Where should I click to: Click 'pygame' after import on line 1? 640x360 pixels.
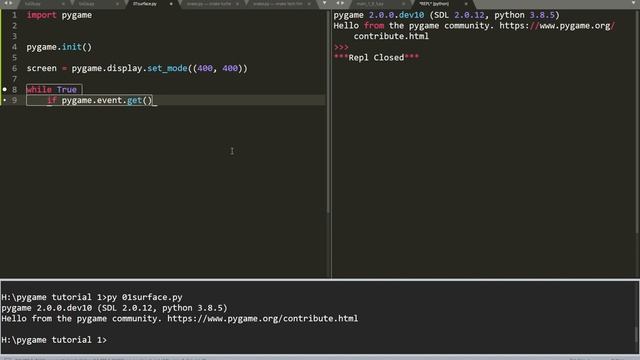tap(77, 15)
